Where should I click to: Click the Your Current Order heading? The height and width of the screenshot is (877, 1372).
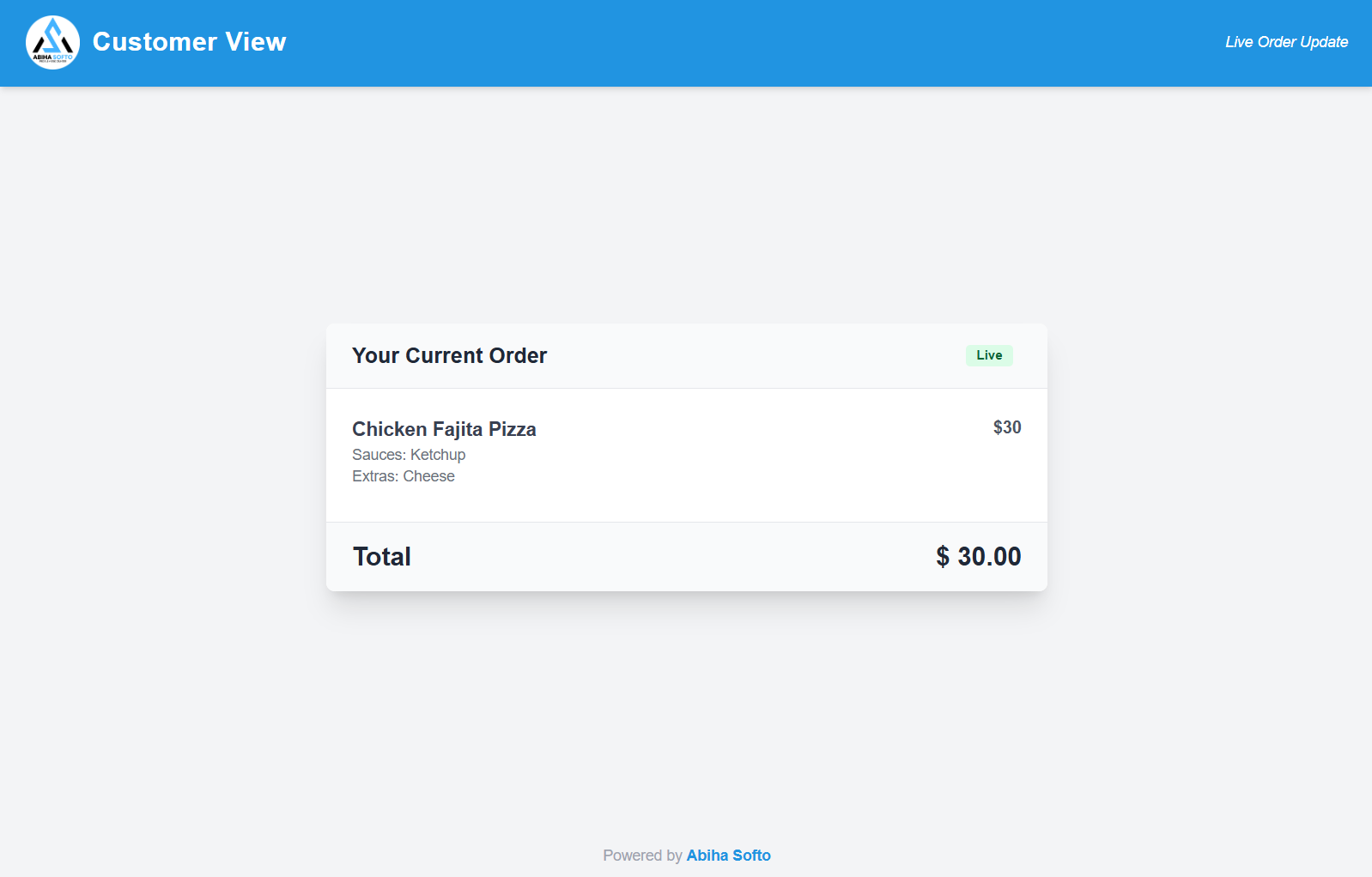pyautogui.click(x=449, y=356)
